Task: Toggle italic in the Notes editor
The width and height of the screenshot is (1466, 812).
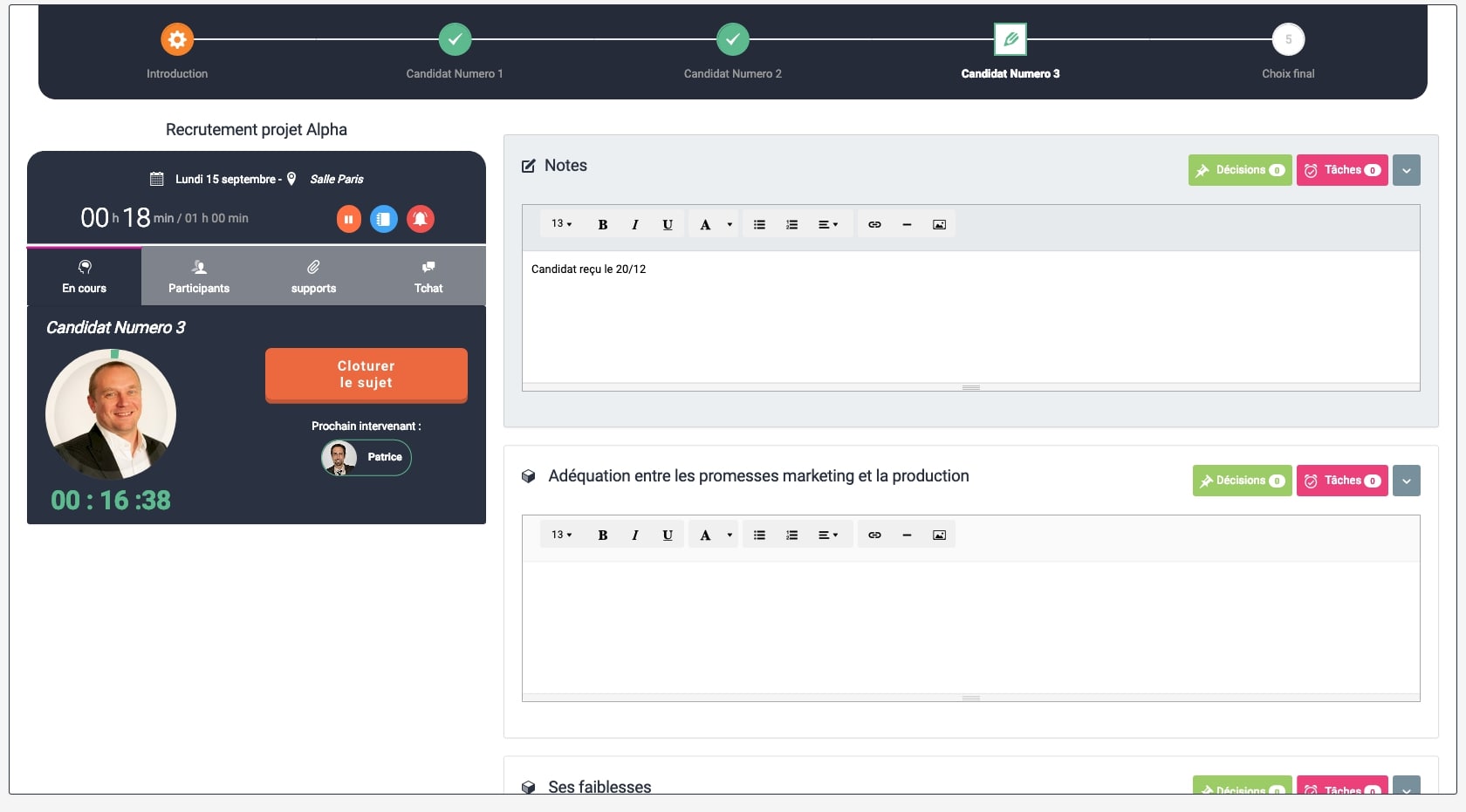Action: tap(634, 225)
